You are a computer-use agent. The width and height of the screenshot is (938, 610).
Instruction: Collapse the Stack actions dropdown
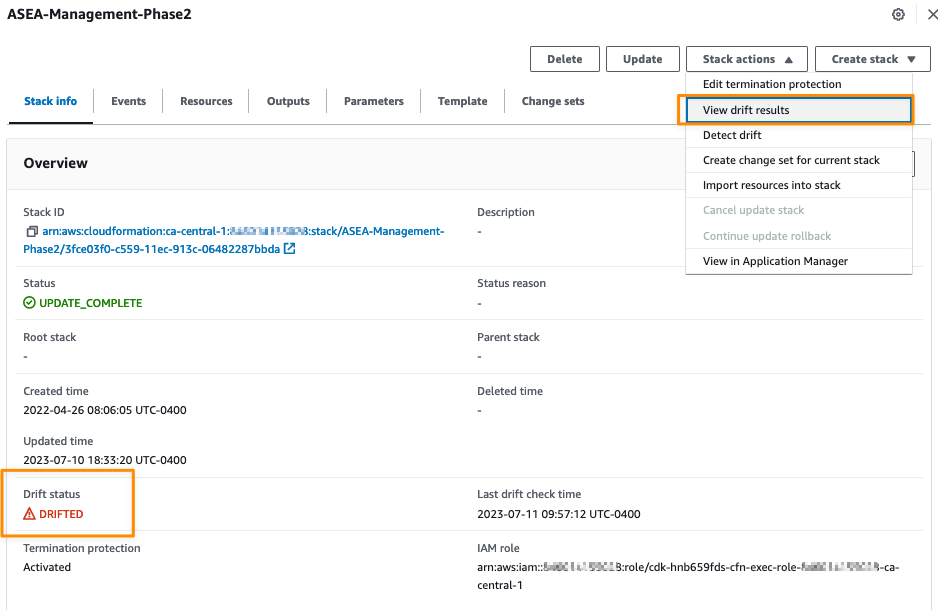(746, 59)
